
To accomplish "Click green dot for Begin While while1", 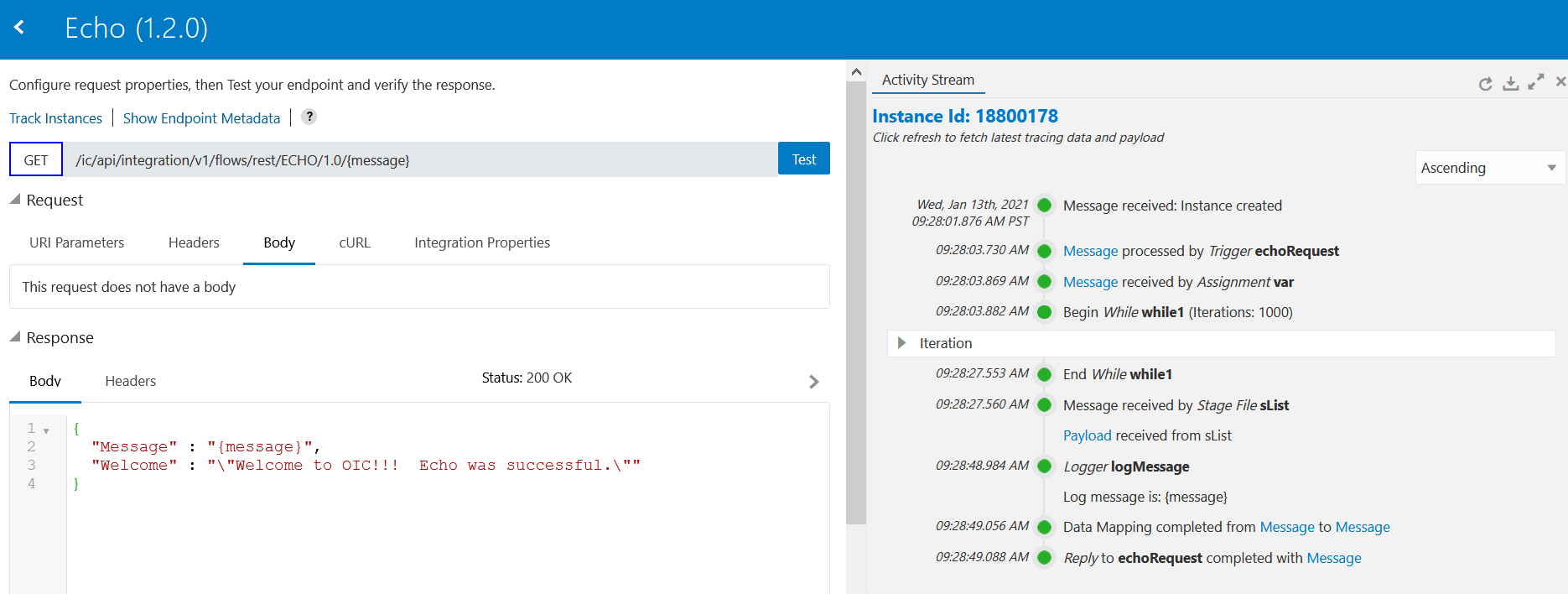I will pos(1045,312).
